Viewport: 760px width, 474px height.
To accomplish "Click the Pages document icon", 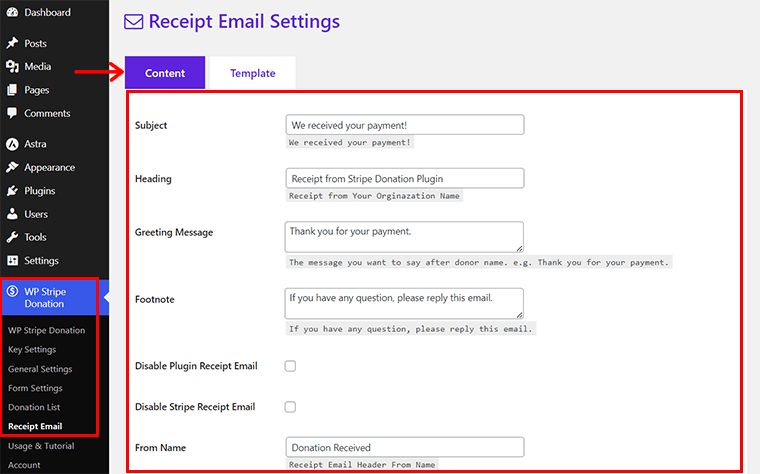I will 12,90.
